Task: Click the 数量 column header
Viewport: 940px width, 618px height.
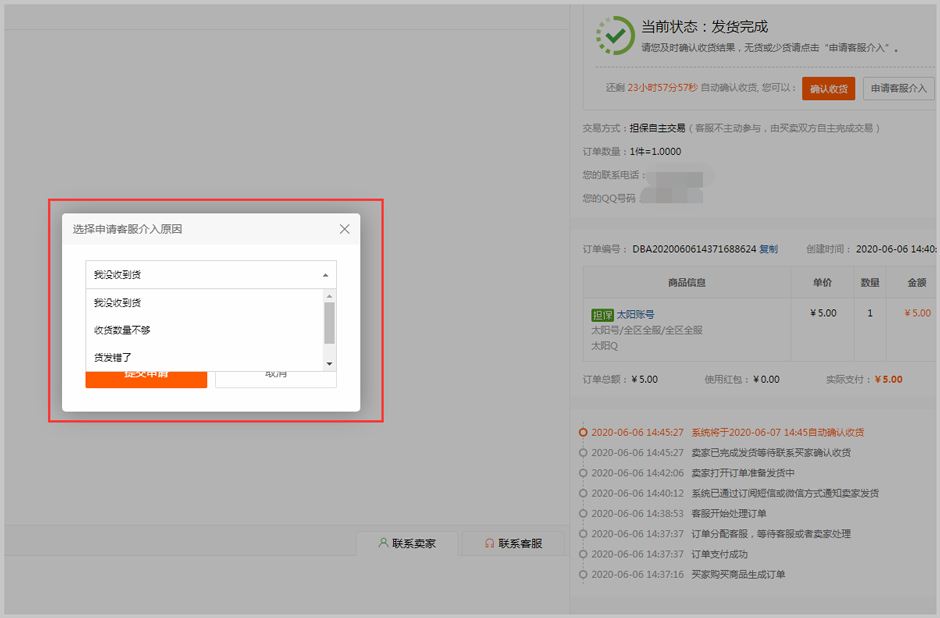Action: tap(870, 282)
